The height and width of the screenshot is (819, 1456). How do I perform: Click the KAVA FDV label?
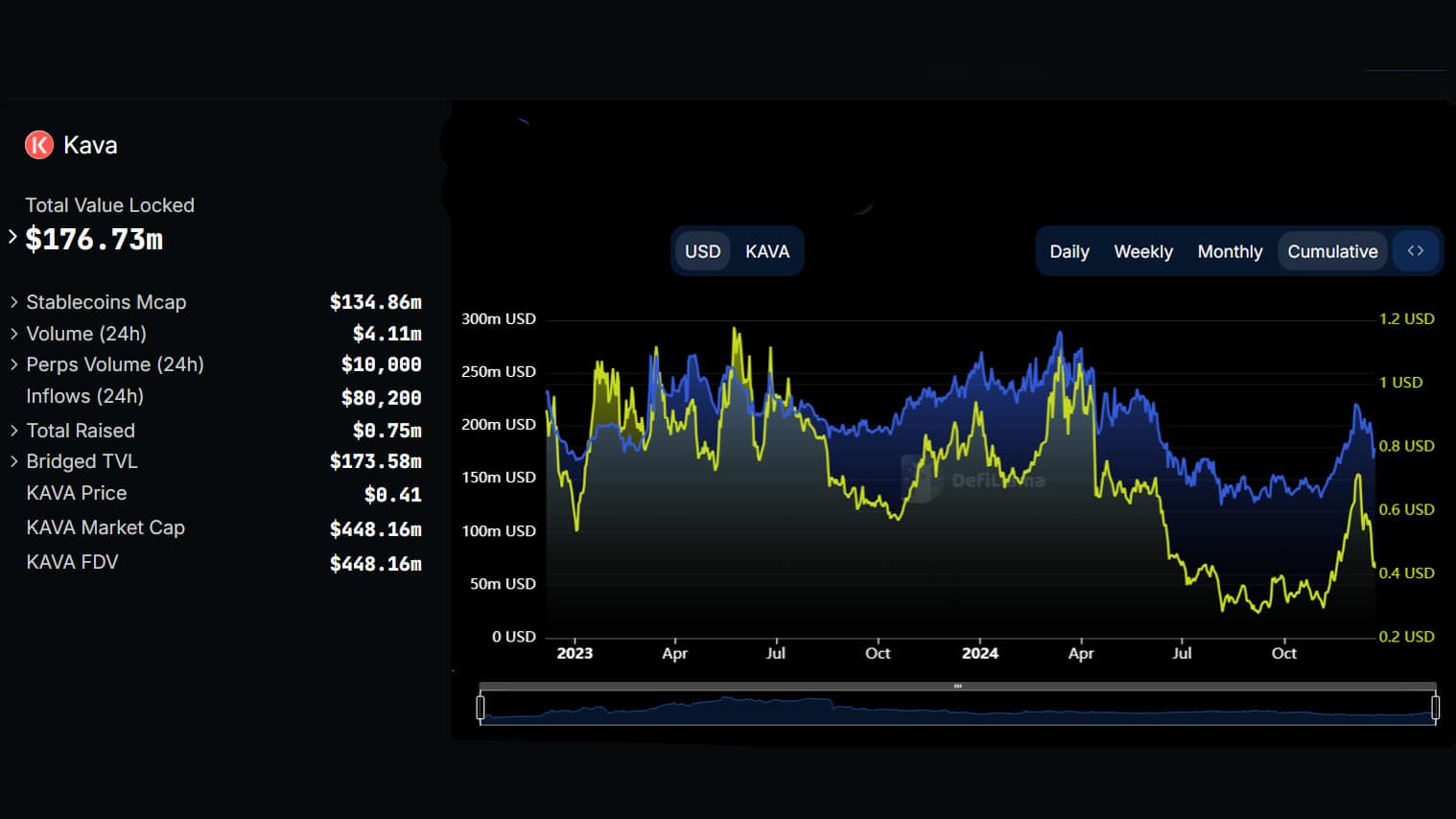(x=72, y=562)
